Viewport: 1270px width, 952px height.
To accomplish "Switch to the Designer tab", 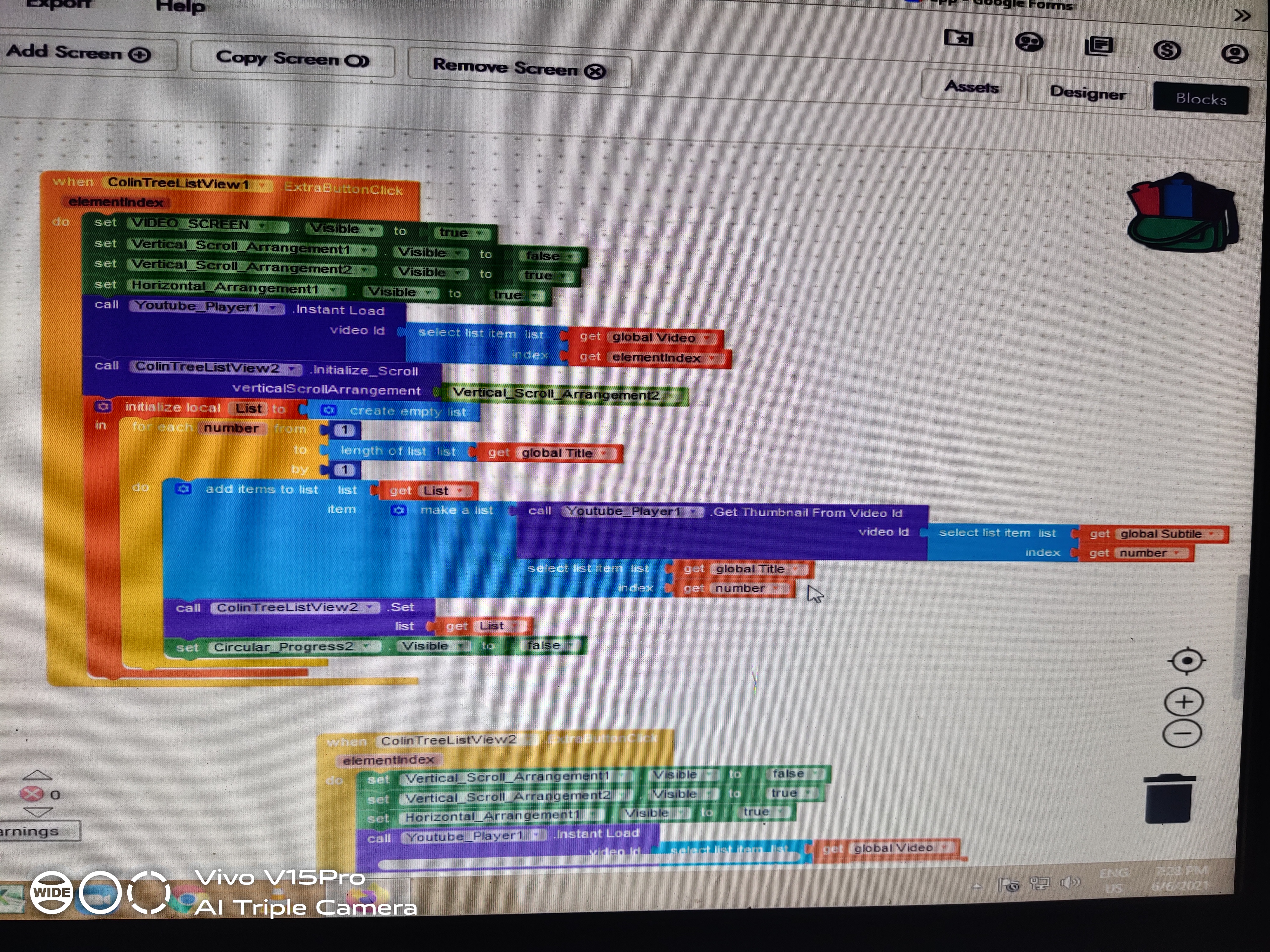I will [x=1087, y=93].
